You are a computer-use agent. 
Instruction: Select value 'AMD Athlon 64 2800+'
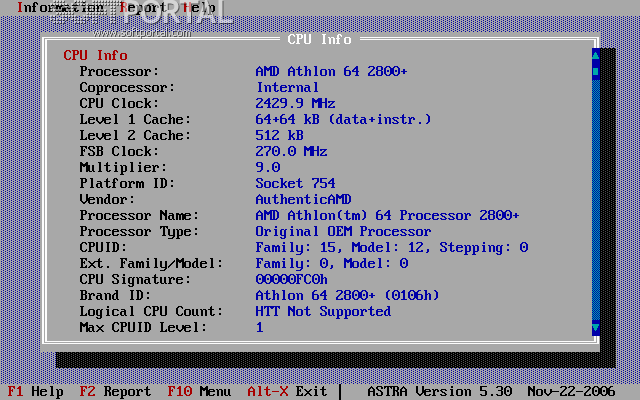pos(331,71)
